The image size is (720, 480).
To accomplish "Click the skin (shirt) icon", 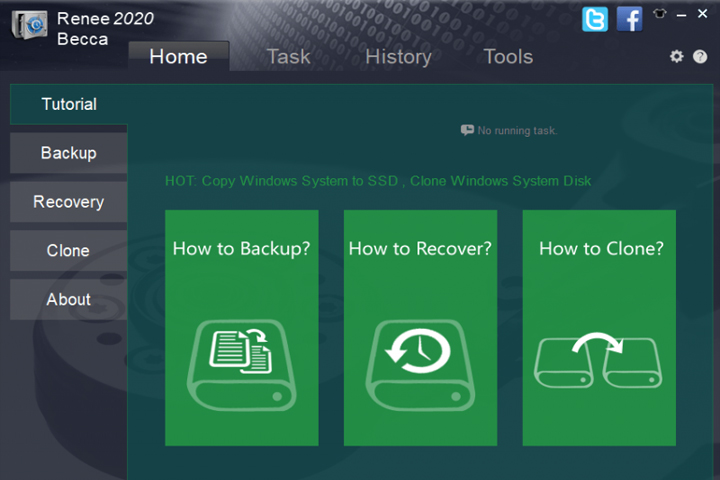I will pyautogui.click(x=660, y=14).
